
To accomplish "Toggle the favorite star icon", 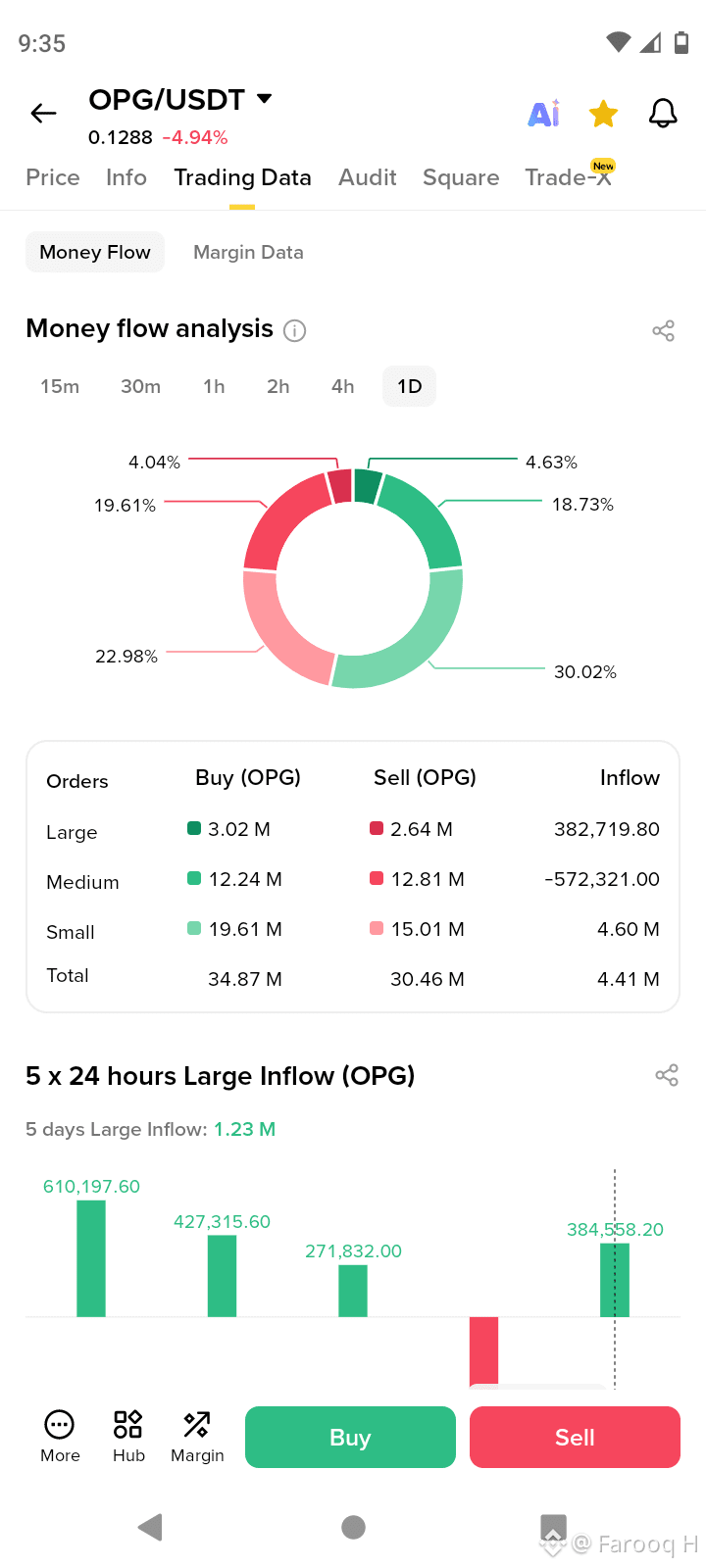I will point(603,114).
